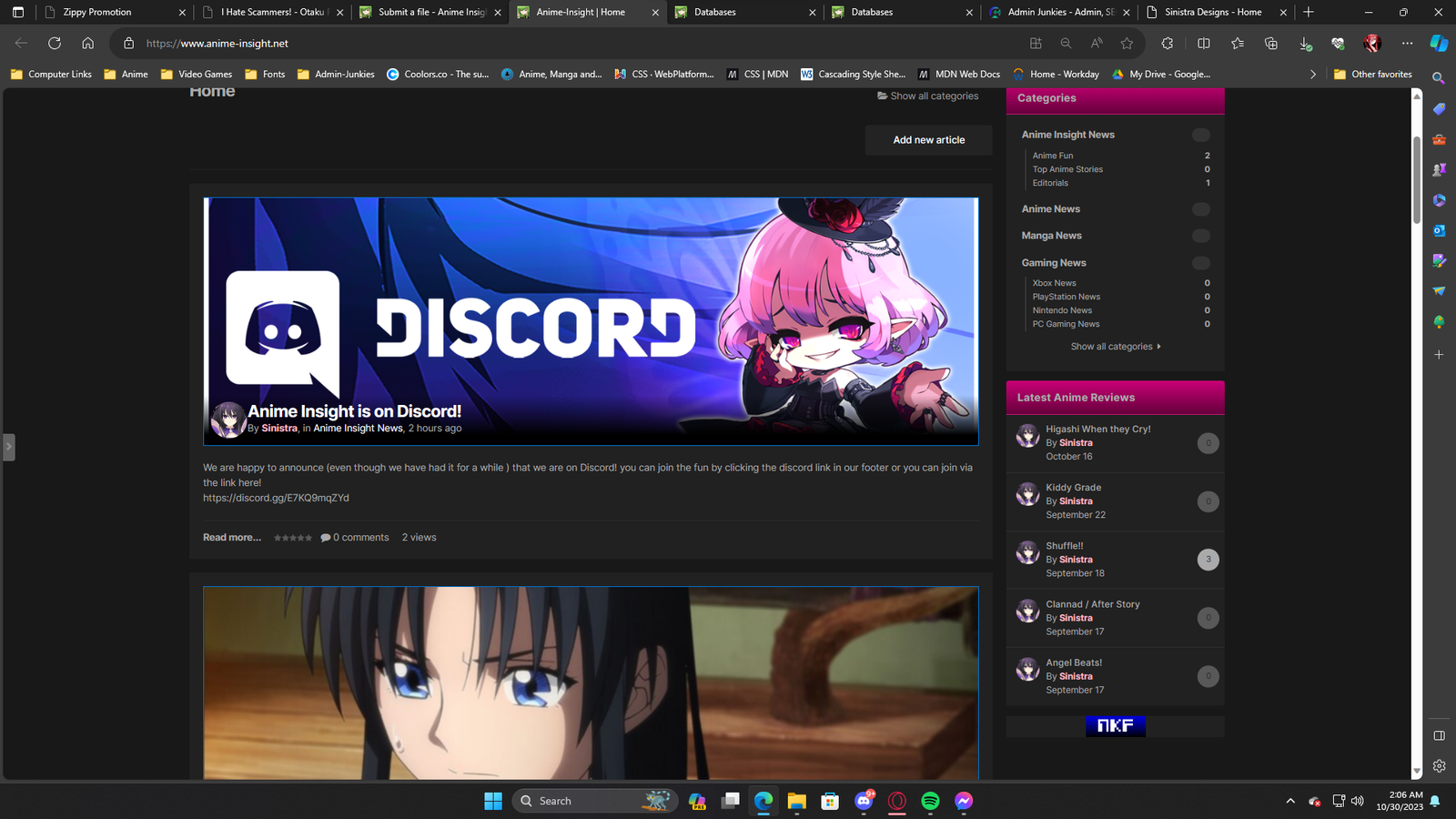This screenshot has width=1456, height=819.
Task: Expand the favorites bar overflow chevron
Action: (1312, 75)
